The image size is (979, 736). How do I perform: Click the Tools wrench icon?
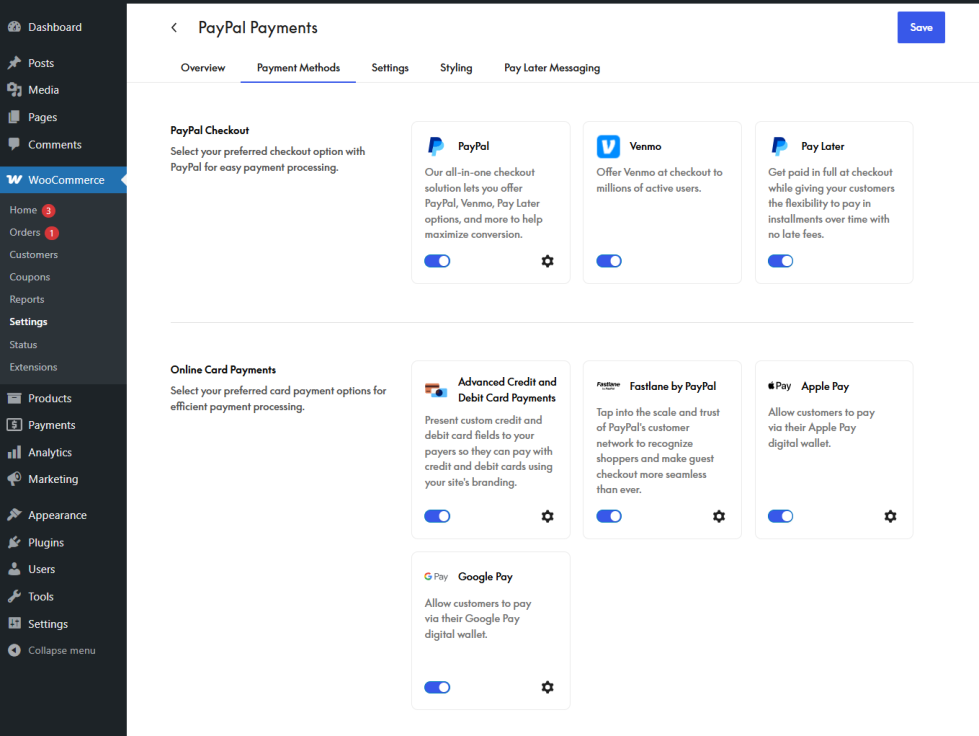tap(14, 596)
